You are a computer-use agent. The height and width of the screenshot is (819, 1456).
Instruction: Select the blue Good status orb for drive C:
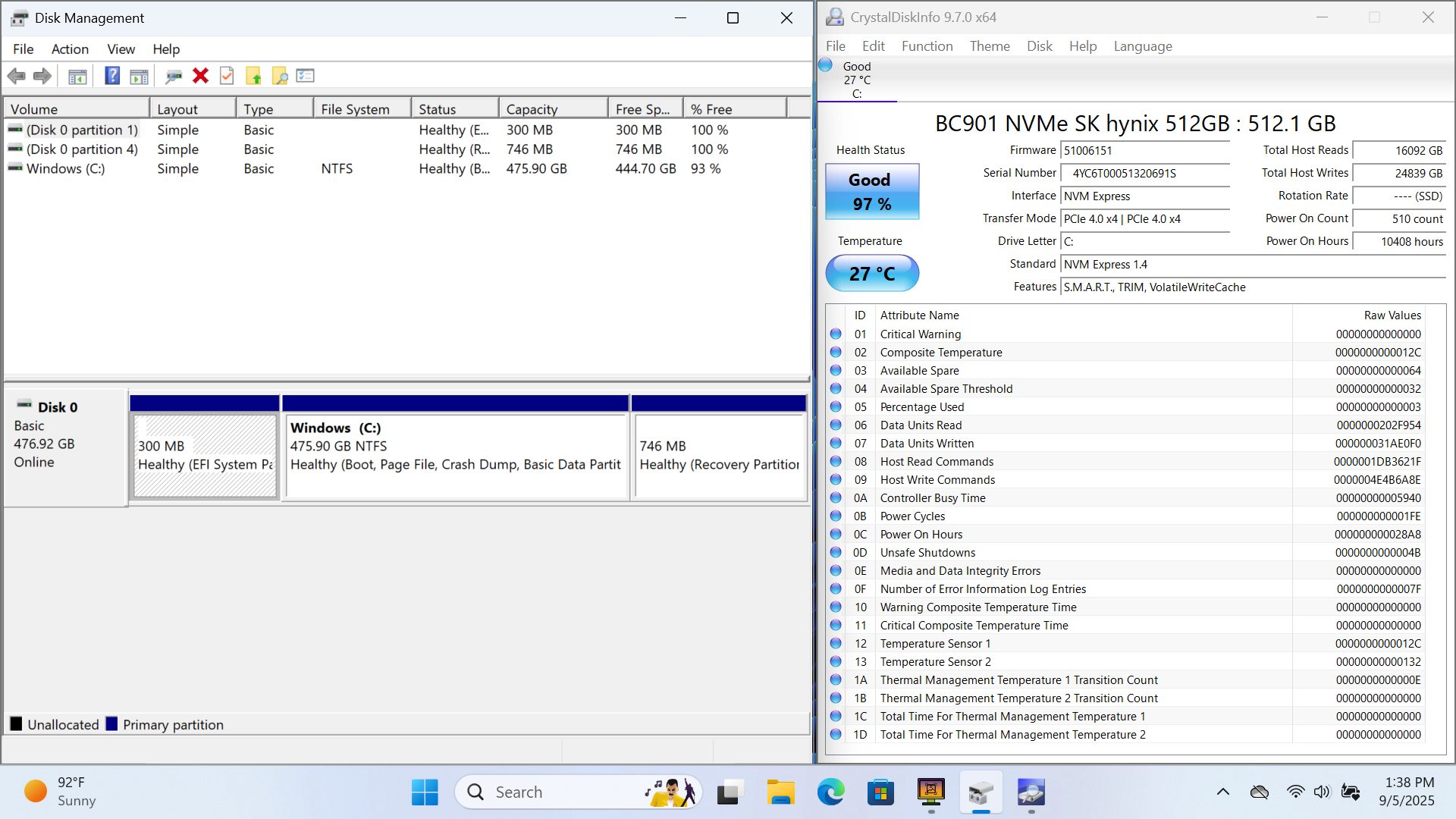point(826,65)
